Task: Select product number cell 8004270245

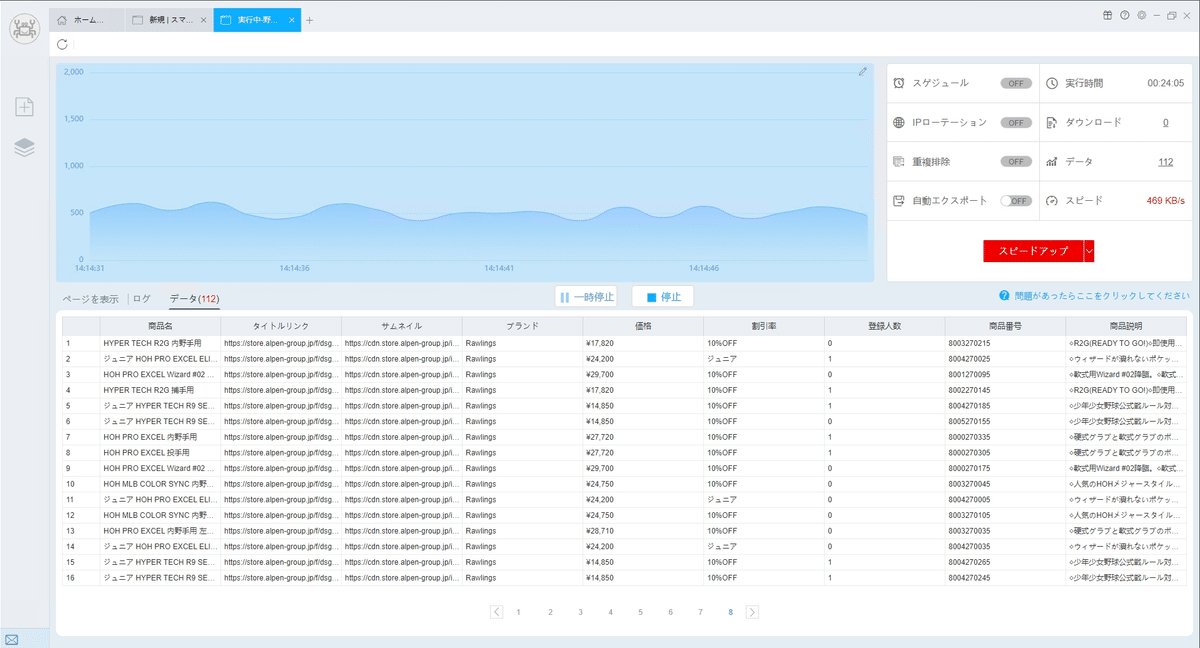Action: tap(1005, 577)
